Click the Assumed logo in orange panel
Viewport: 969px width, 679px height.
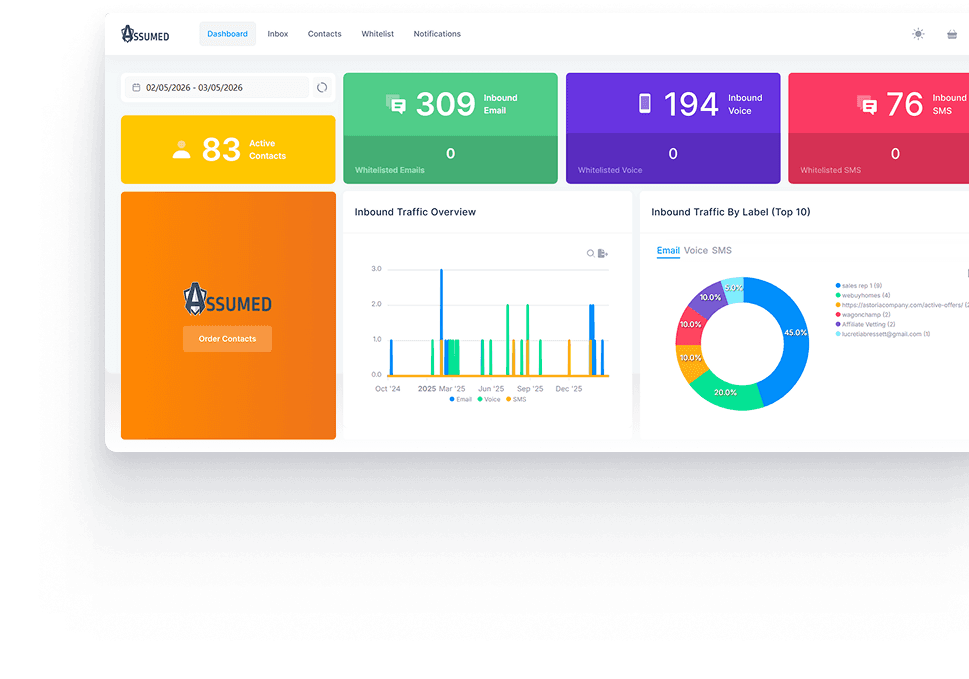pos(227,299)
